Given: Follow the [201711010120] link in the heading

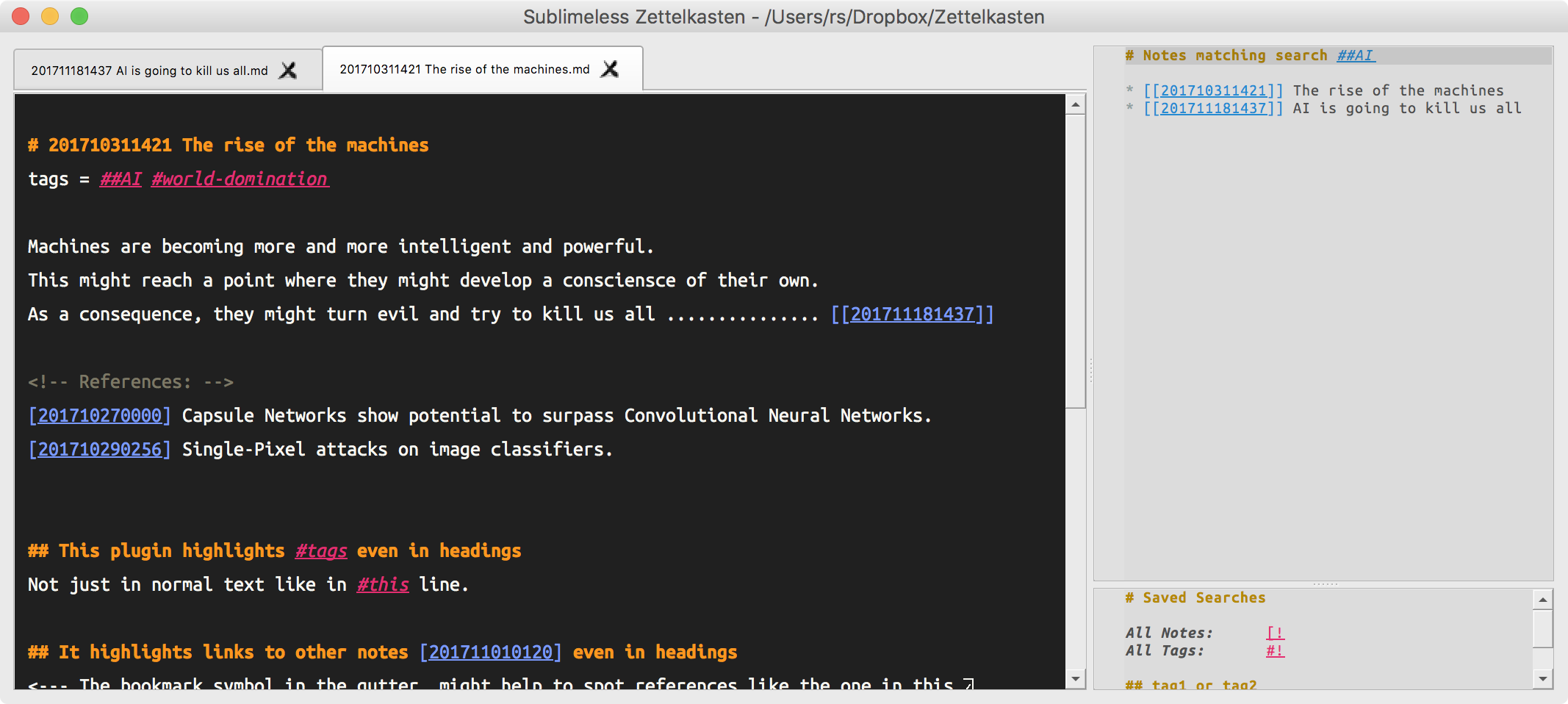Looking at the screenshot, I should pyautogui.click(x=491, y=652).
